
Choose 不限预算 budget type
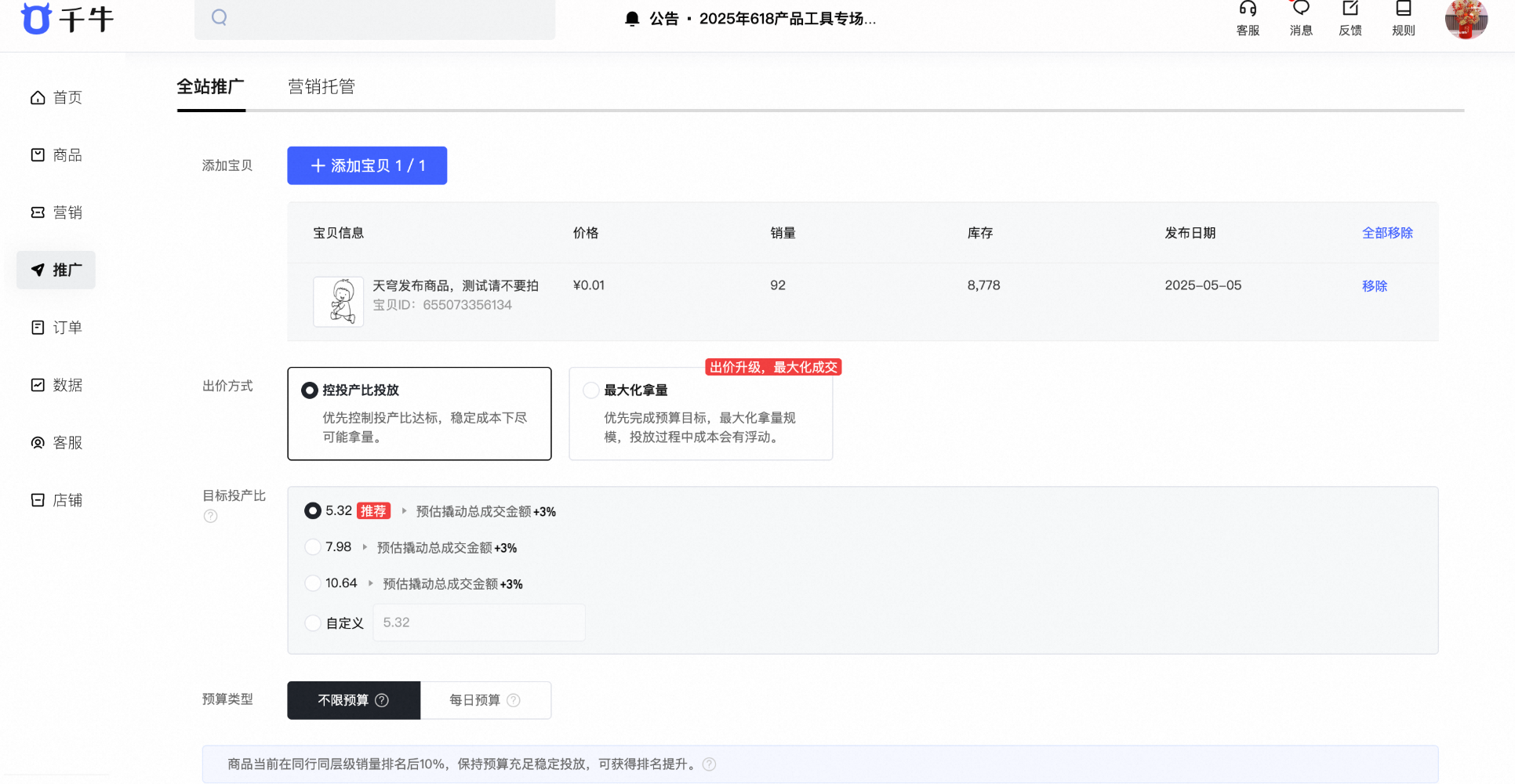[x=354, y=700]
